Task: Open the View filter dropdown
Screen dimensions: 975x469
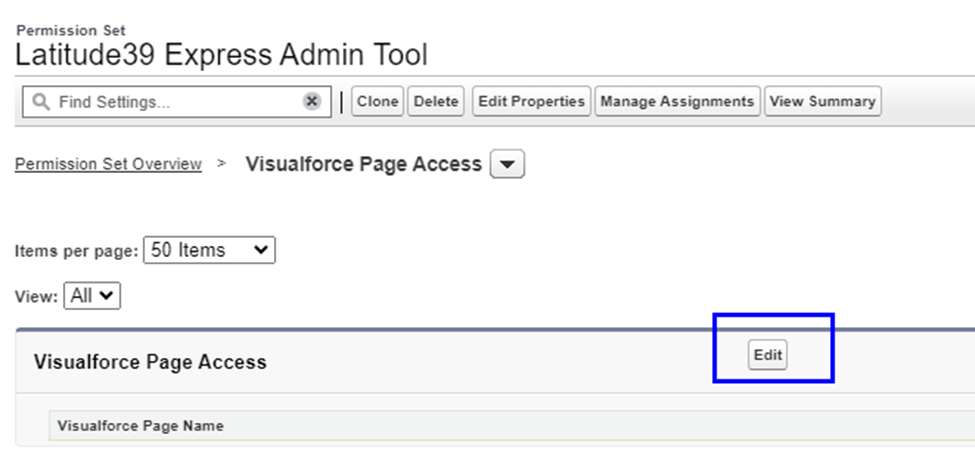Action: (92, 296)
